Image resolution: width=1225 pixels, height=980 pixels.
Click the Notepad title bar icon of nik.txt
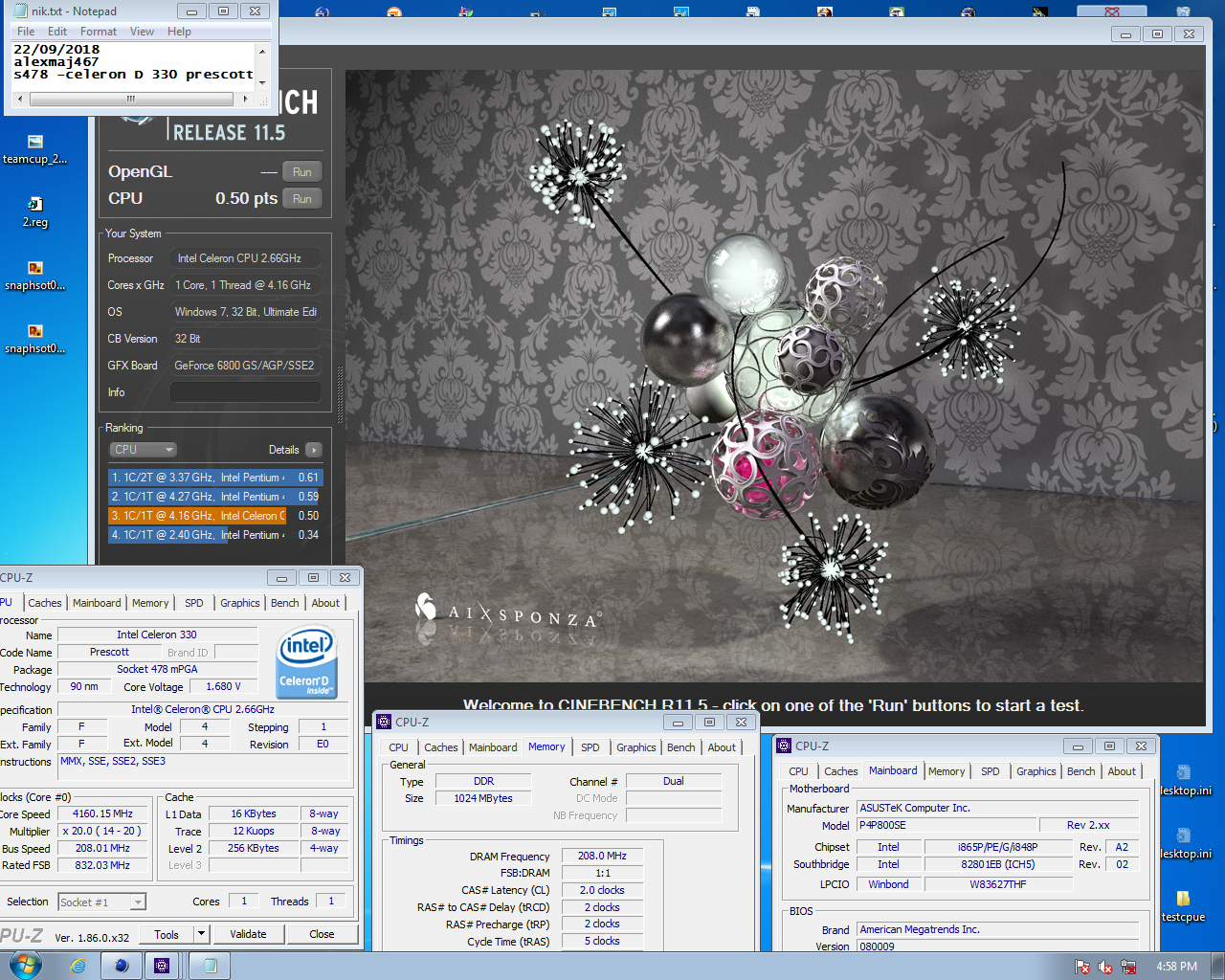coord(20,11)
